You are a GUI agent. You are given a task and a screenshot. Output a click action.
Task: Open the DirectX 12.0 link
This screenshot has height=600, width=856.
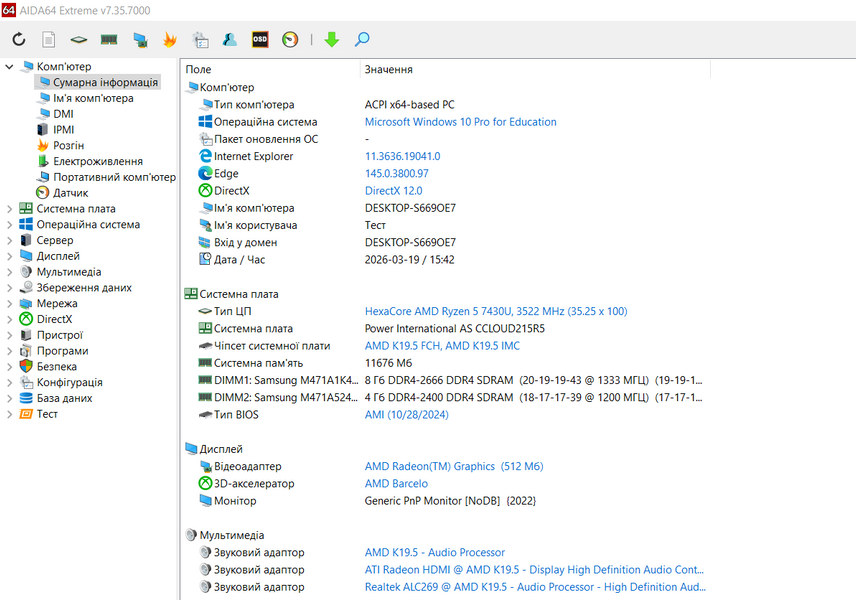coord(393,191)
